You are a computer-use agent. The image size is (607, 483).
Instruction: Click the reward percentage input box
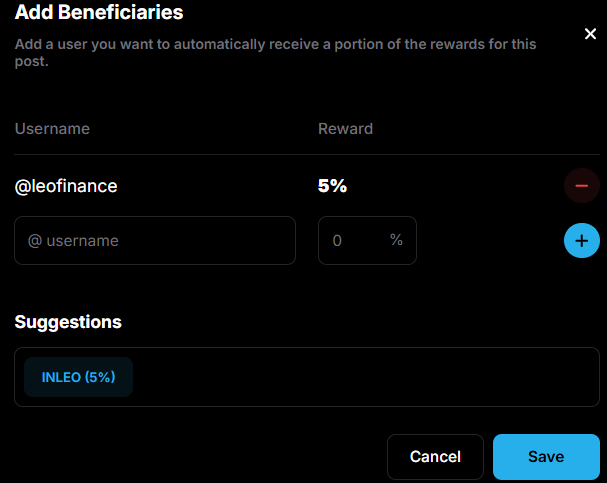tap(367, 241)
